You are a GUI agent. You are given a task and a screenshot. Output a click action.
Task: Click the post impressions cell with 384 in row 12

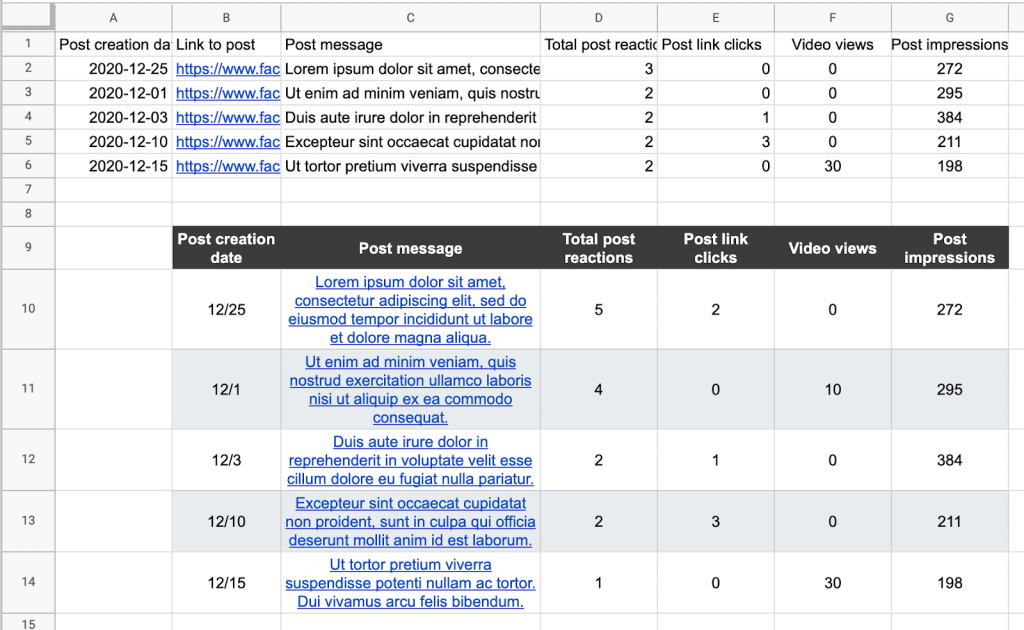[949, 460]
